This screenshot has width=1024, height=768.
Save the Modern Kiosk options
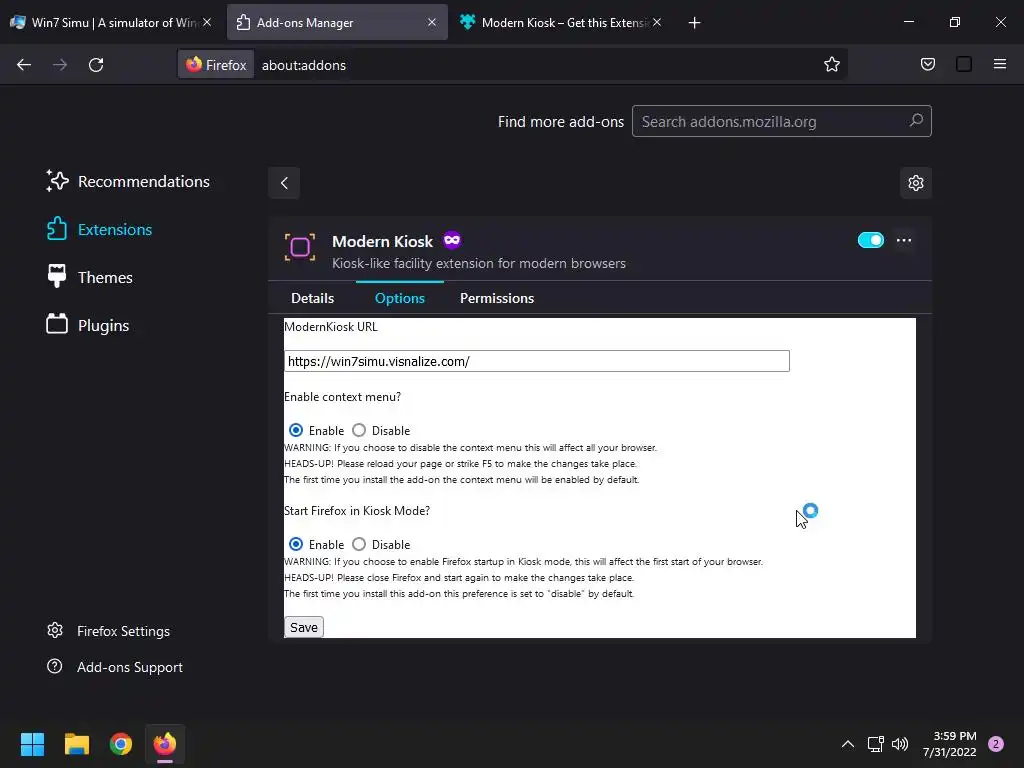[x=304, y=627]
